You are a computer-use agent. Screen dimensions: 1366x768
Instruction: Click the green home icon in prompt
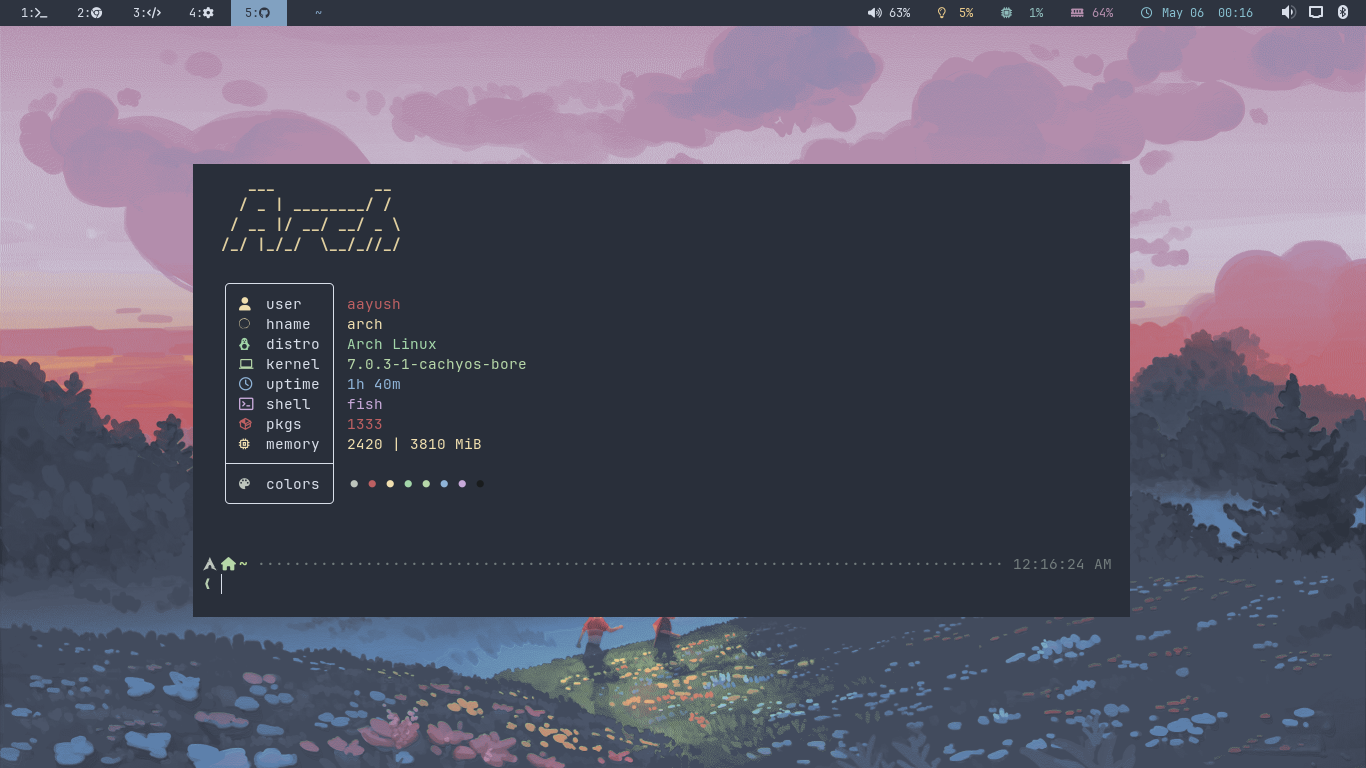228,564
